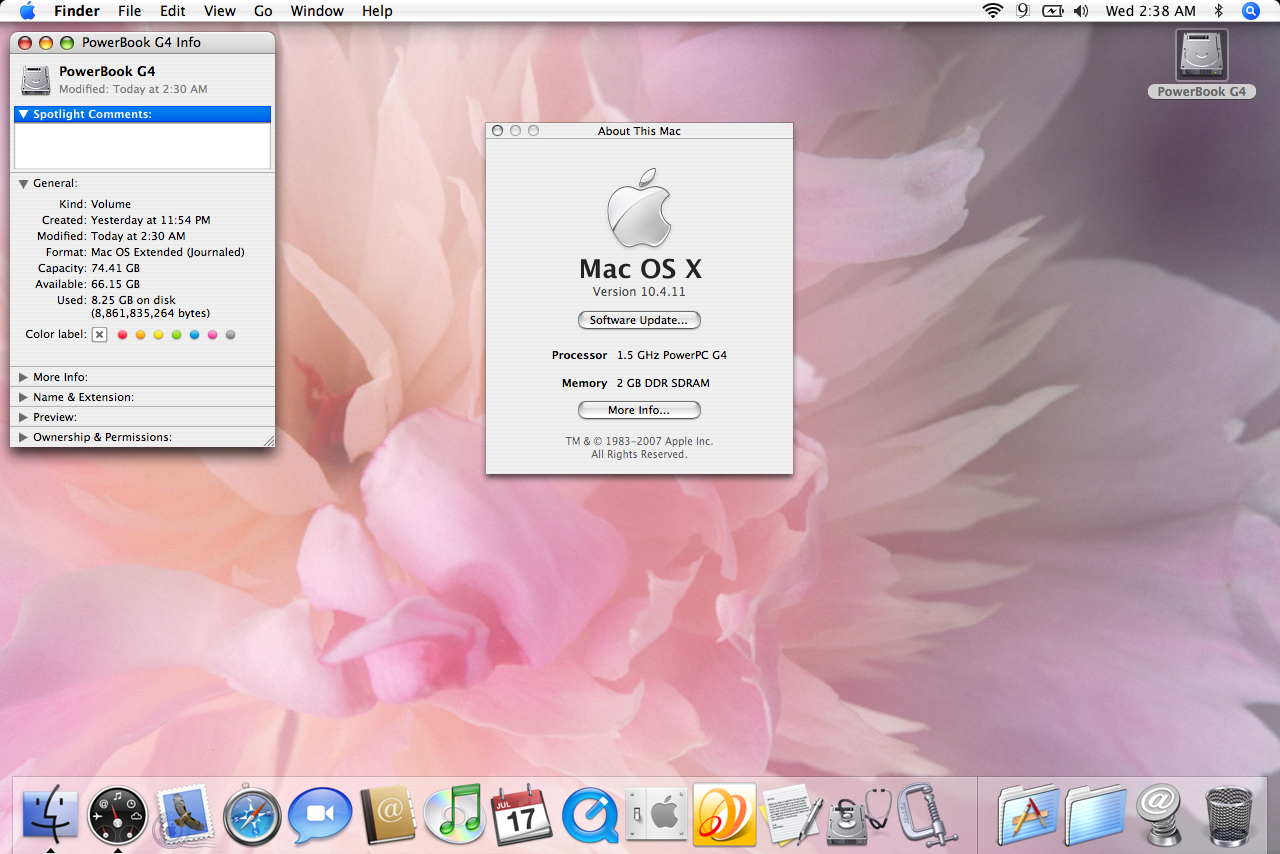1280x854 pixels.
Task: Open iCal calendar icon in Dock
Action: (x=522, y=815)
